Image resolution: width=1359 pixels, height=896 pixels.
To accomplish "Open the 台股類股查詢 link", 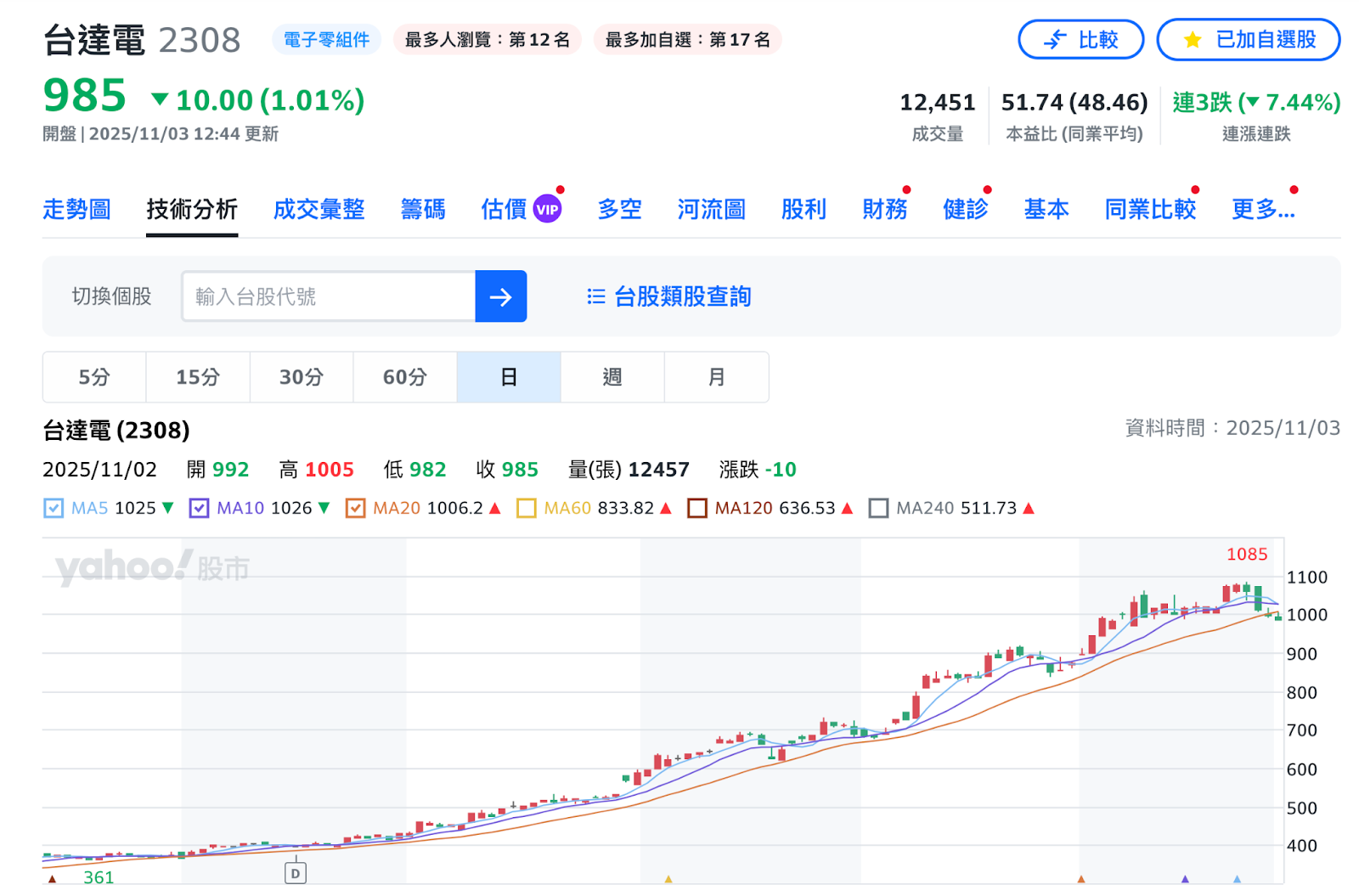I will (x=681, y=296).
